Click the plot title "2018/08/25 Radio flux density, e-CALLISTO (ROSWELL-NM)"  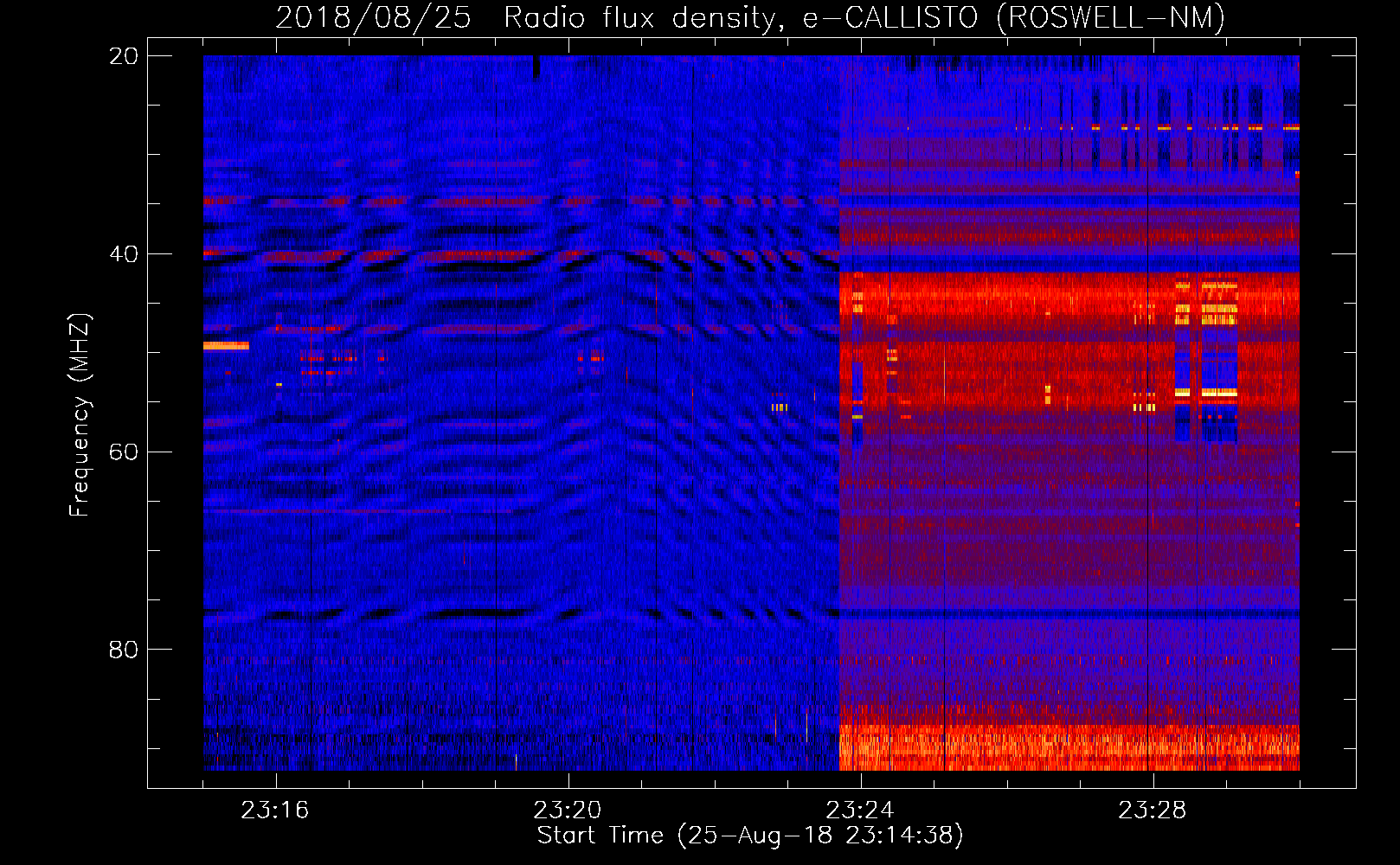[750, 17]
